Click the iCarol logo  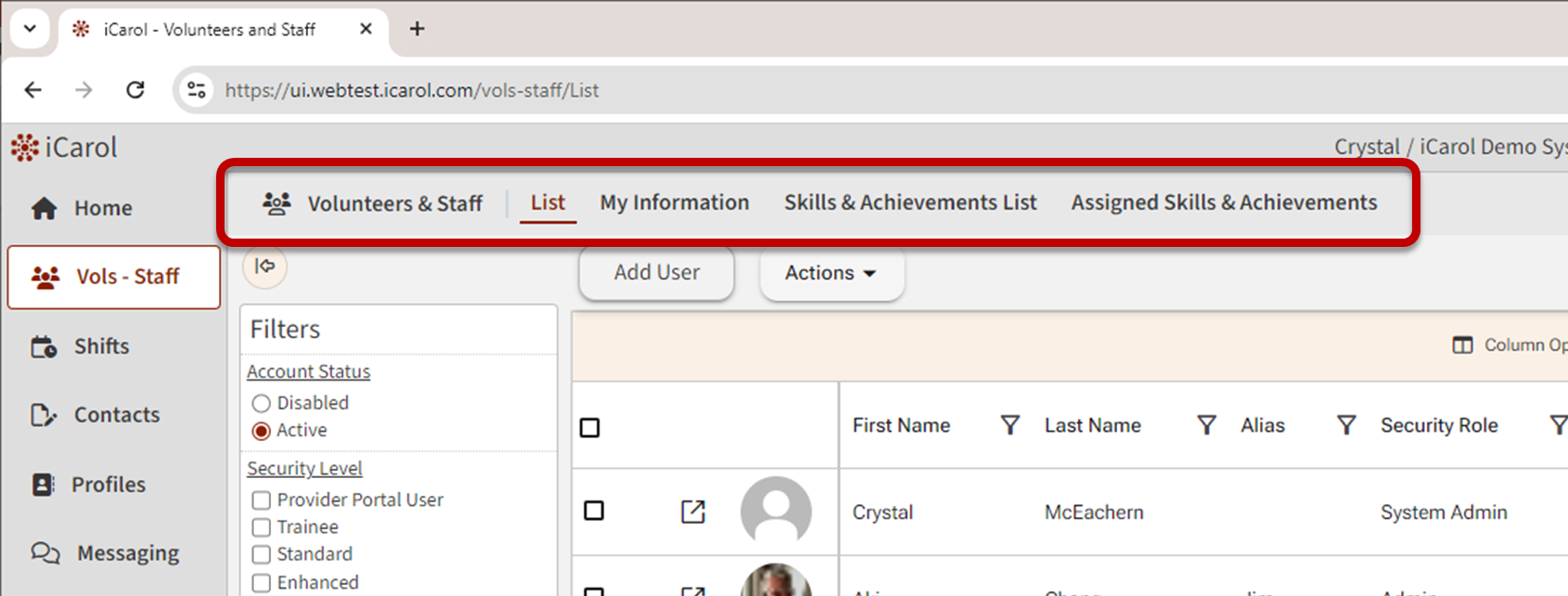click(x=64, y=148)
